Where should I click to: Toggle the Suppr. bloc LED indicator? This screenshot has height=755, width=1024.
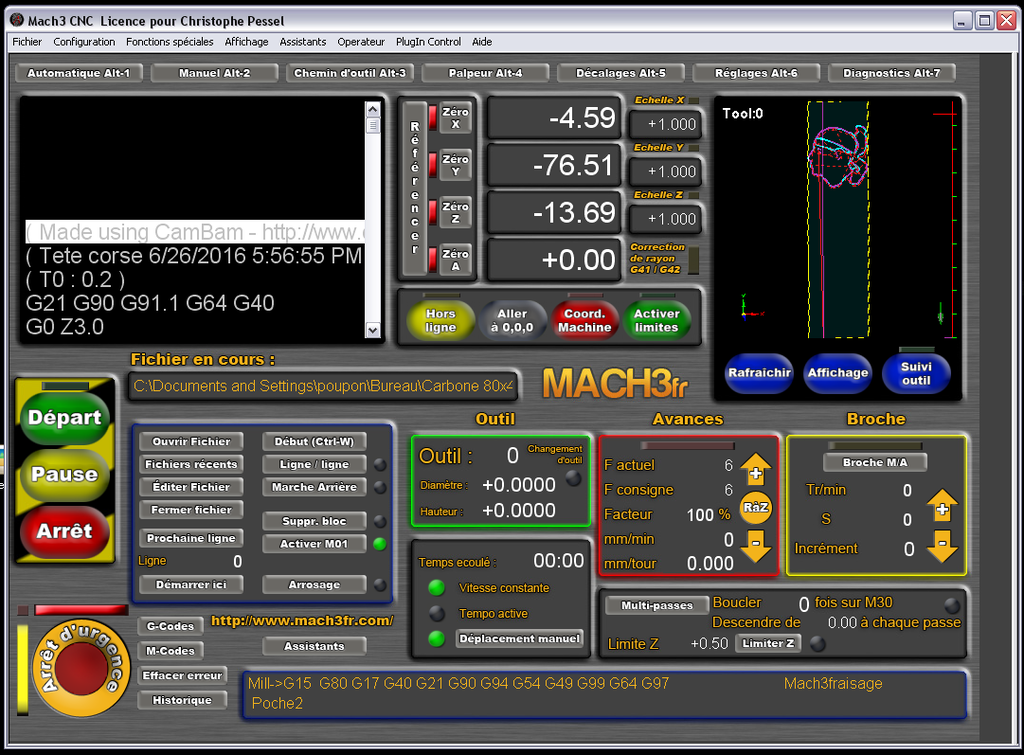pos(379,521)
